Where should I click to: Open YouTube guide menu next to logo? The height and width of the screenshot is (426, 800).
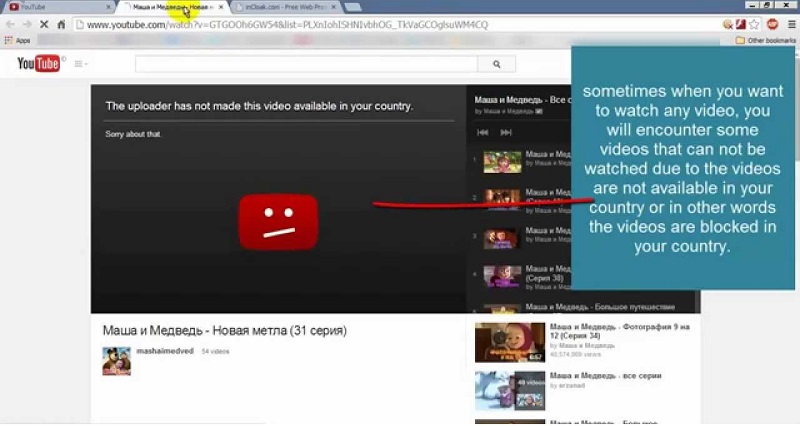(81, 64)
